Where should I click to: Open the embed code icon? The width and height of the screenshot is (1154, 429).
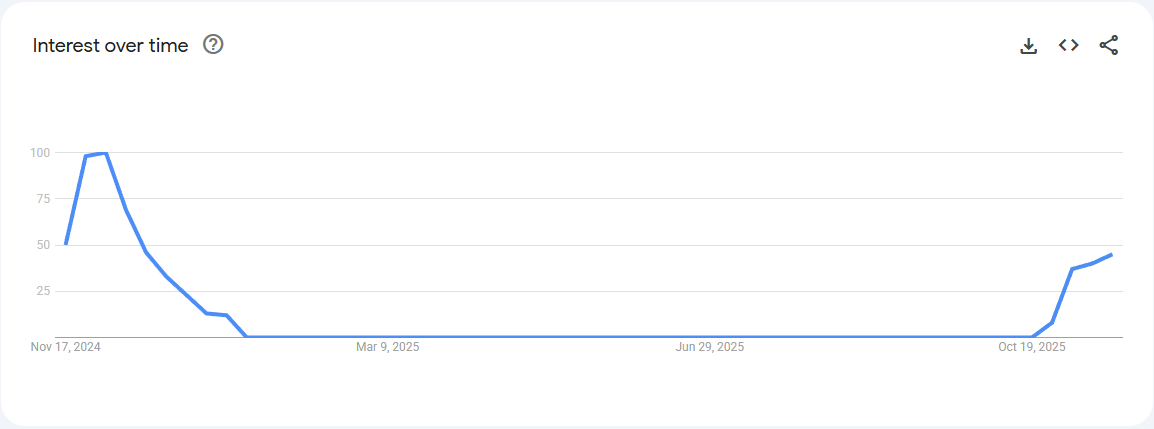1068,45
